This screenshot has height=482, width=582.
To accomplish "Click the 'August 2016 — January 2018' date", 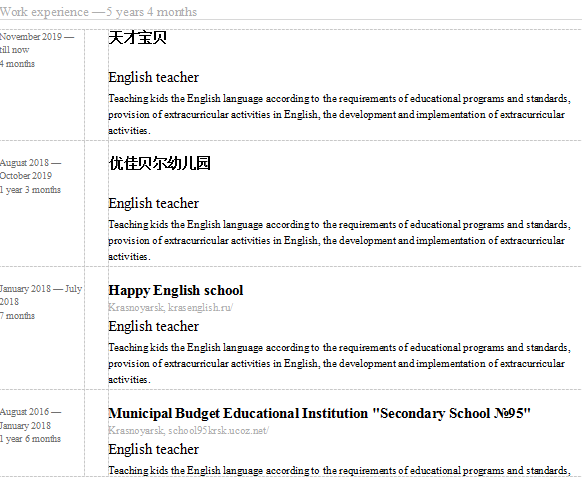I will pos(30,418).
